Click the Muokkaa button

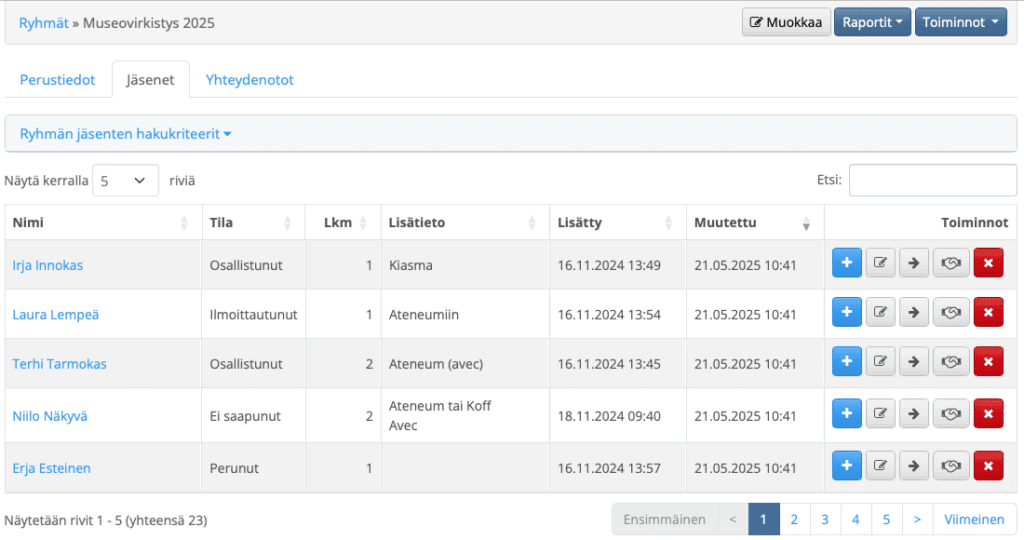pos(786,22)
